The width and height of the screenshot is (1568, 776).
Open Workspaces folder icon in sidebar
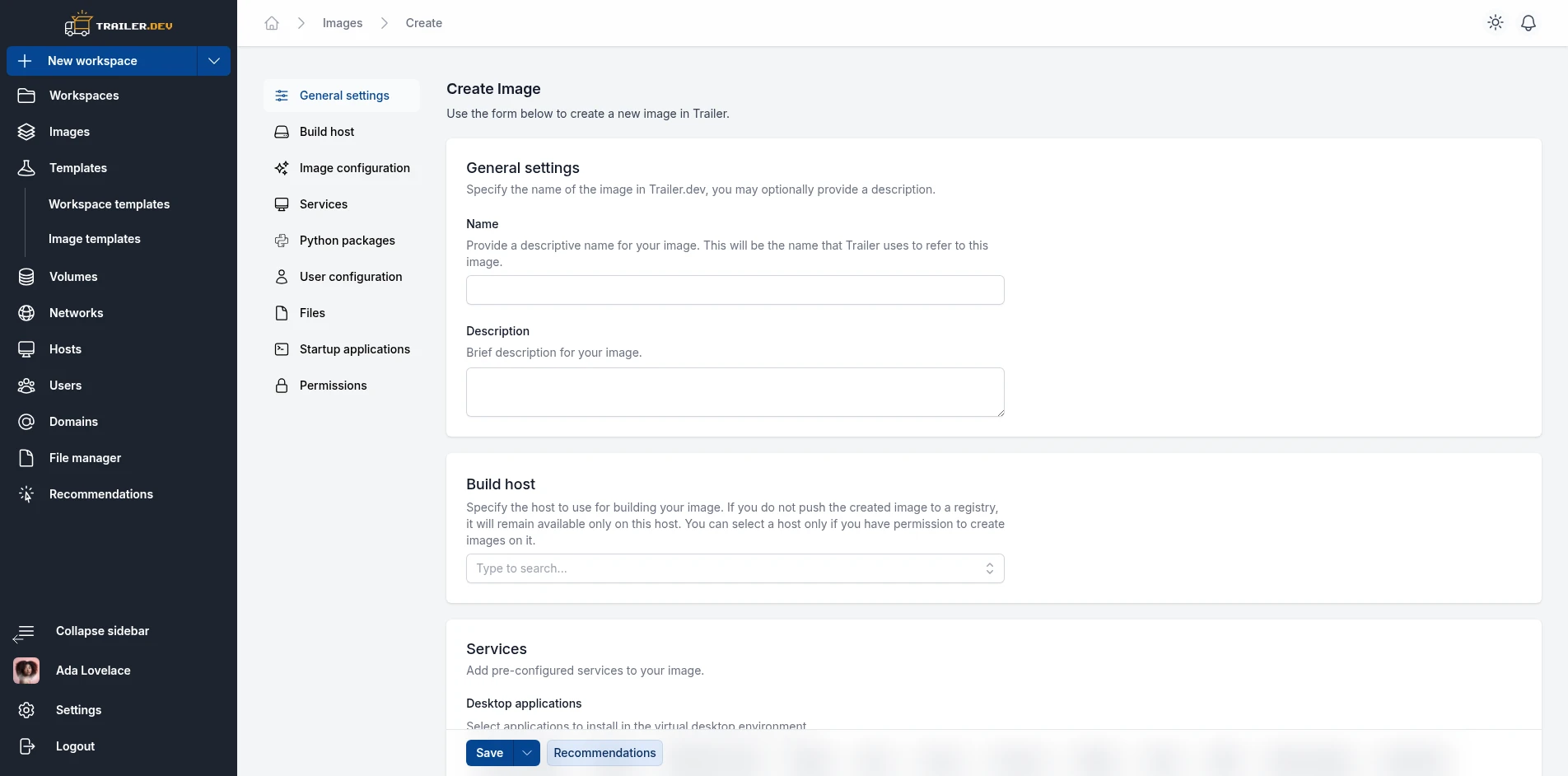[x=26, y=96]
